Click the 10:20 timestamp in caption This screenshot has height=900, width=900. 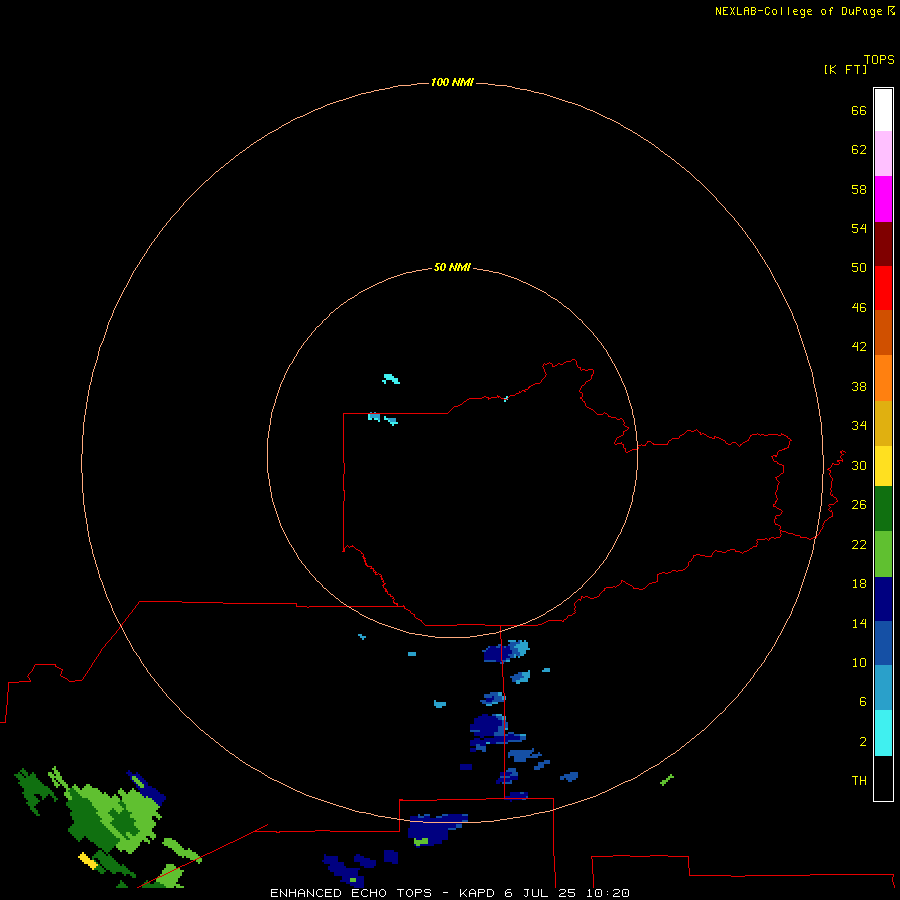pos(608,893)
